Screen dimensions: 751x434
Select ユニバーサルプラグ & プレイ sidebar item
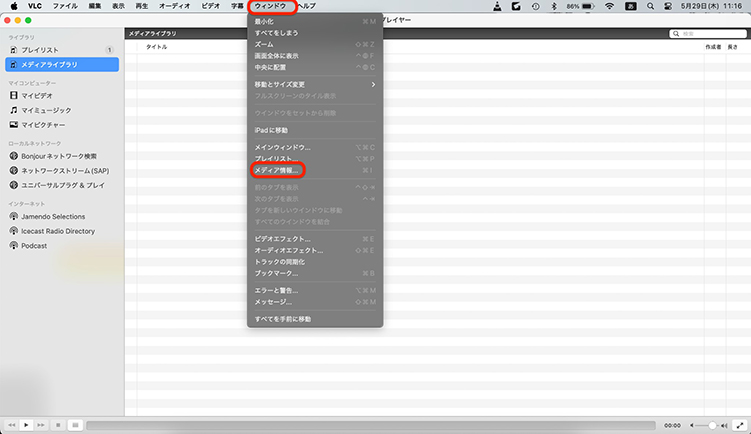[62, 185]
